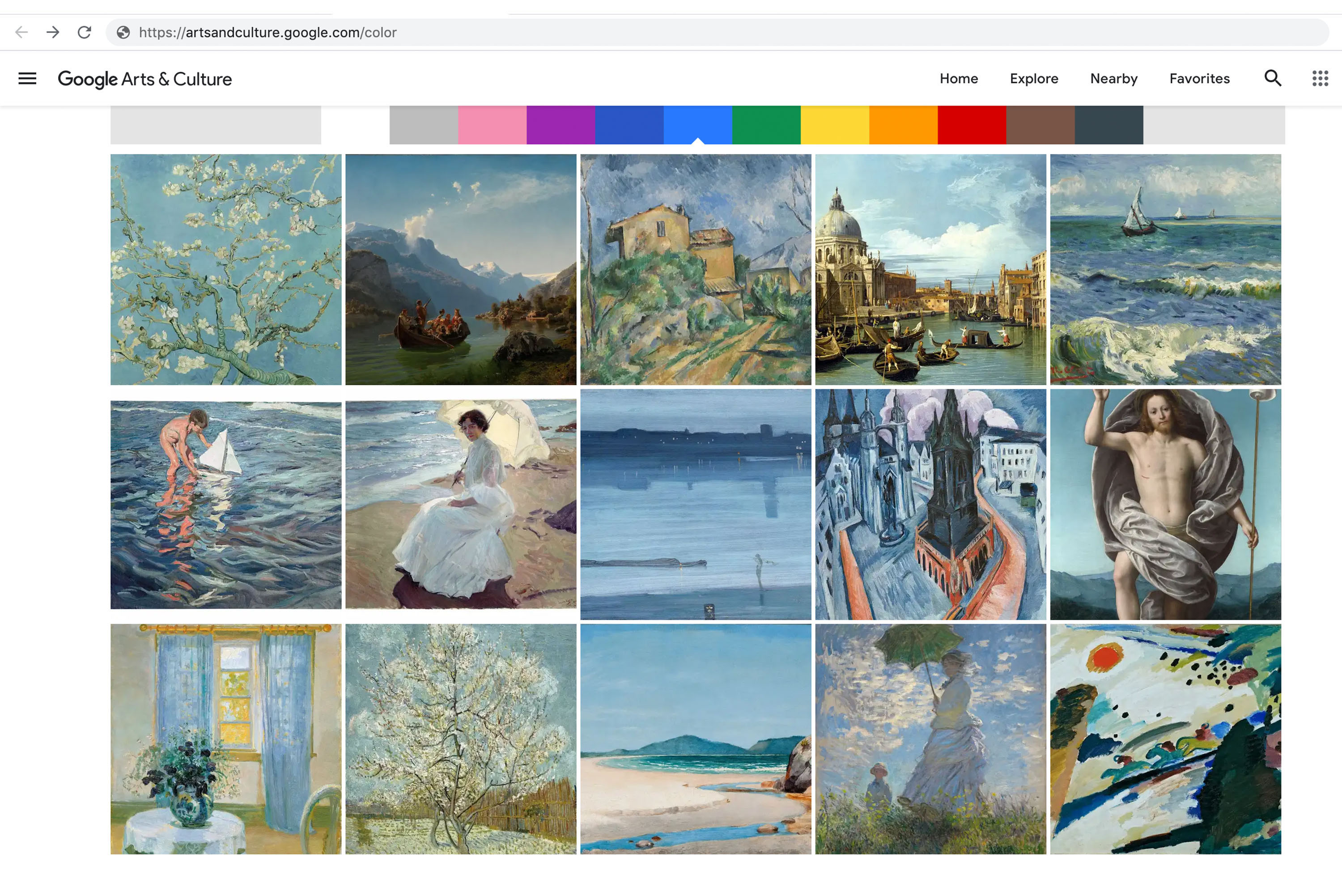
Task: Click the search magnifier icon
Action: [1272, 78]
